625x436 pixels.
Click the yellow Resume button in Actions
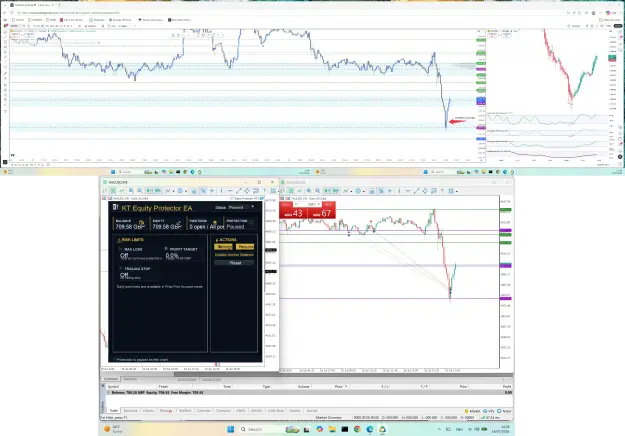[x=245, y=247]
